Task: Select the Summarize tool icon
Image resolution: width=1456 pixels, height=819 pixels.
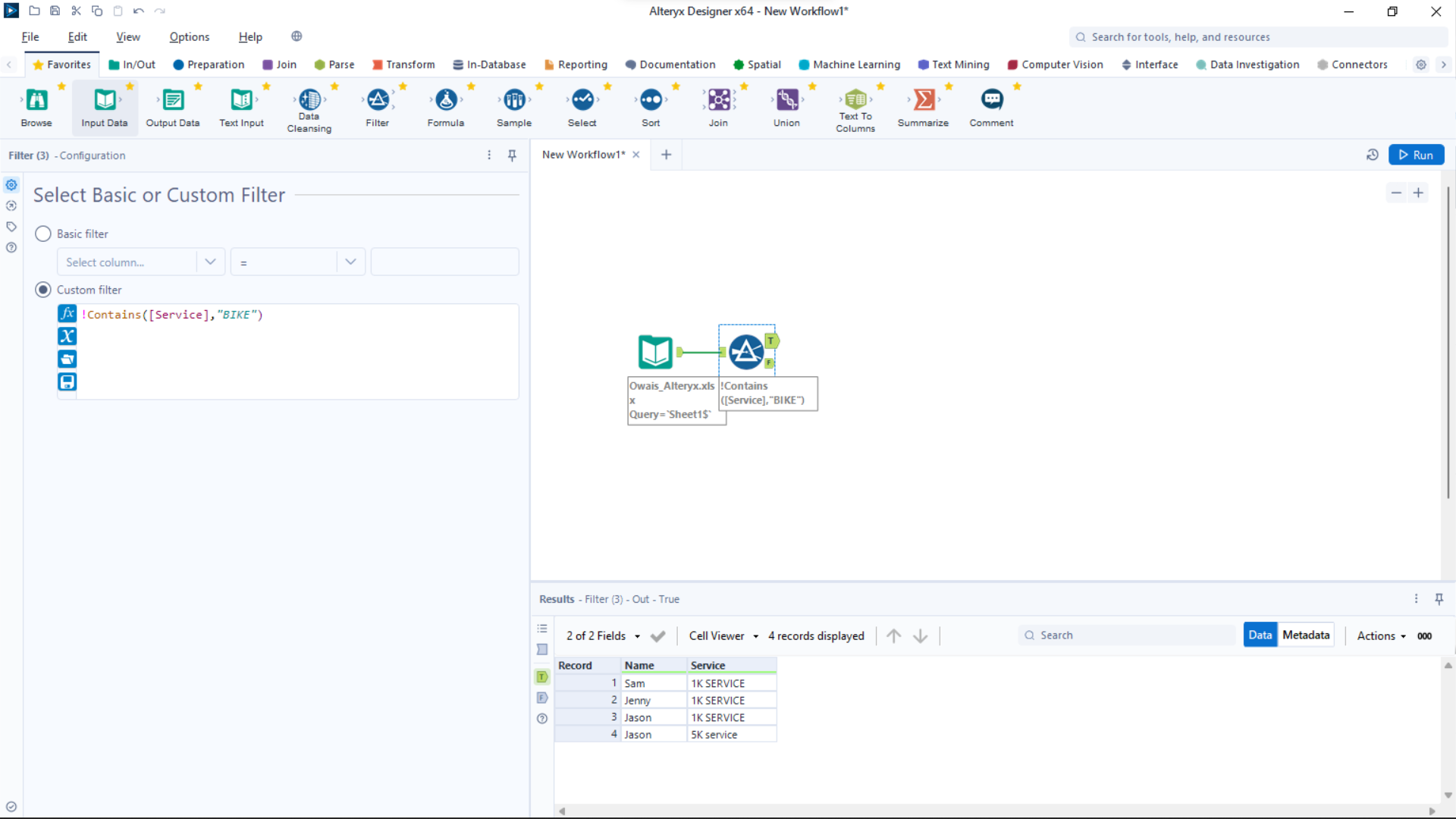Action: 923,100
